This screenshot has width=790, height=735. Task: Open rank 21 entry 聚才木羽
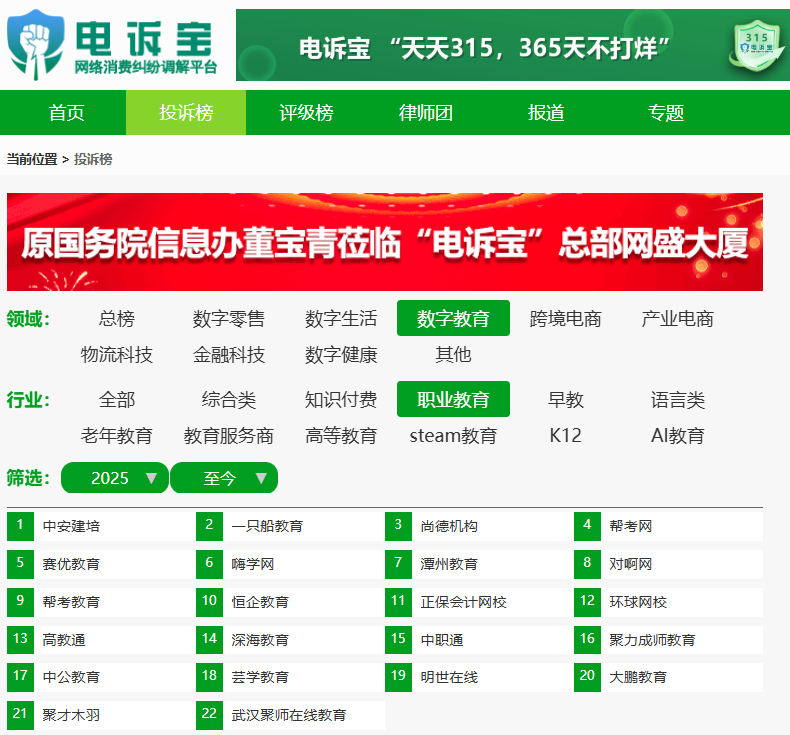point(71,715)
